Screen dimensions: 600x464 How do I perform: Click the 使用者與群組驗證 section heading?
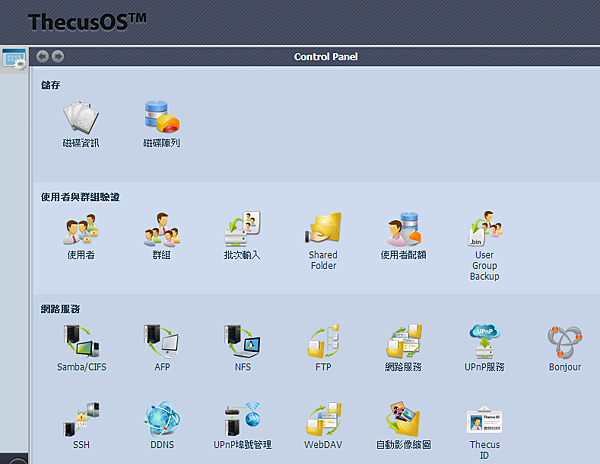pos(80,197)
